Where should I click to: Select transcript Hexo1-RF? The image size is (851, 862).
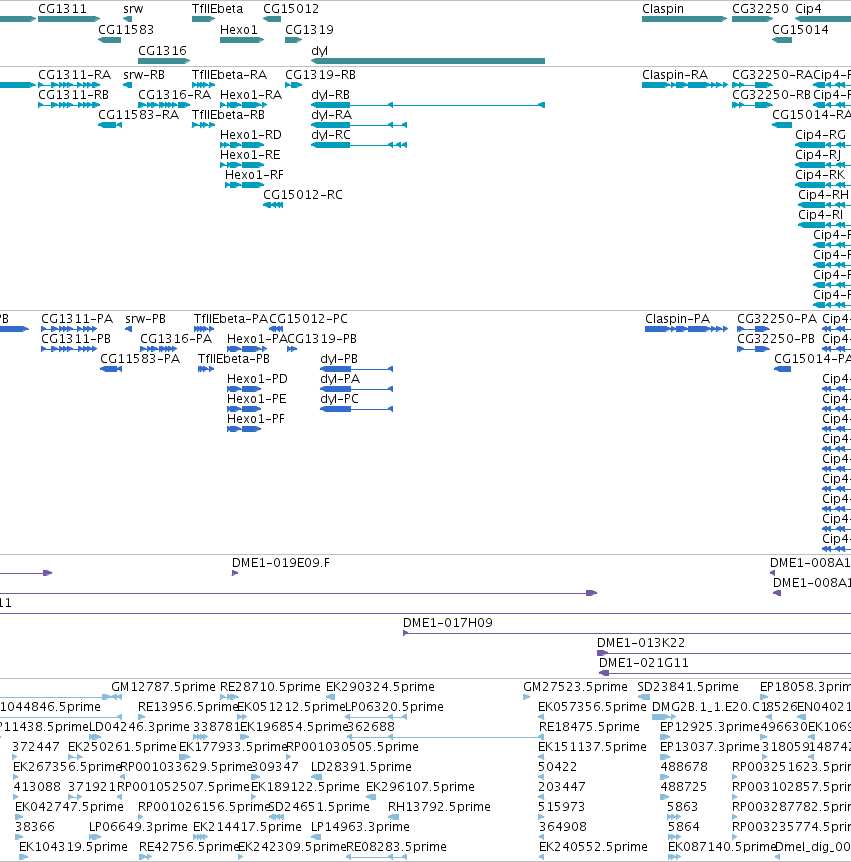click(254, 175)
